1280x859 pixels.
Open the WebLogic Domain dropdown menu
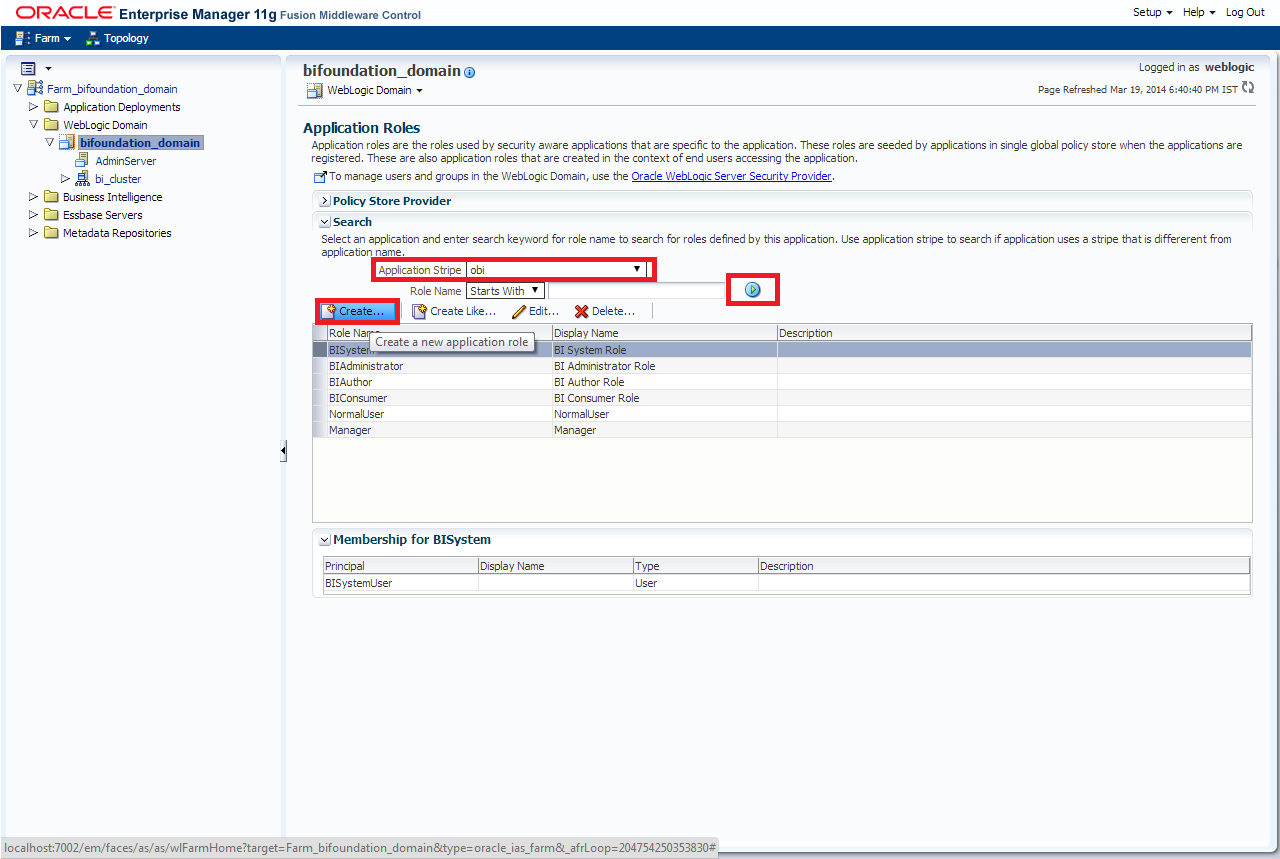coord(375,90)
